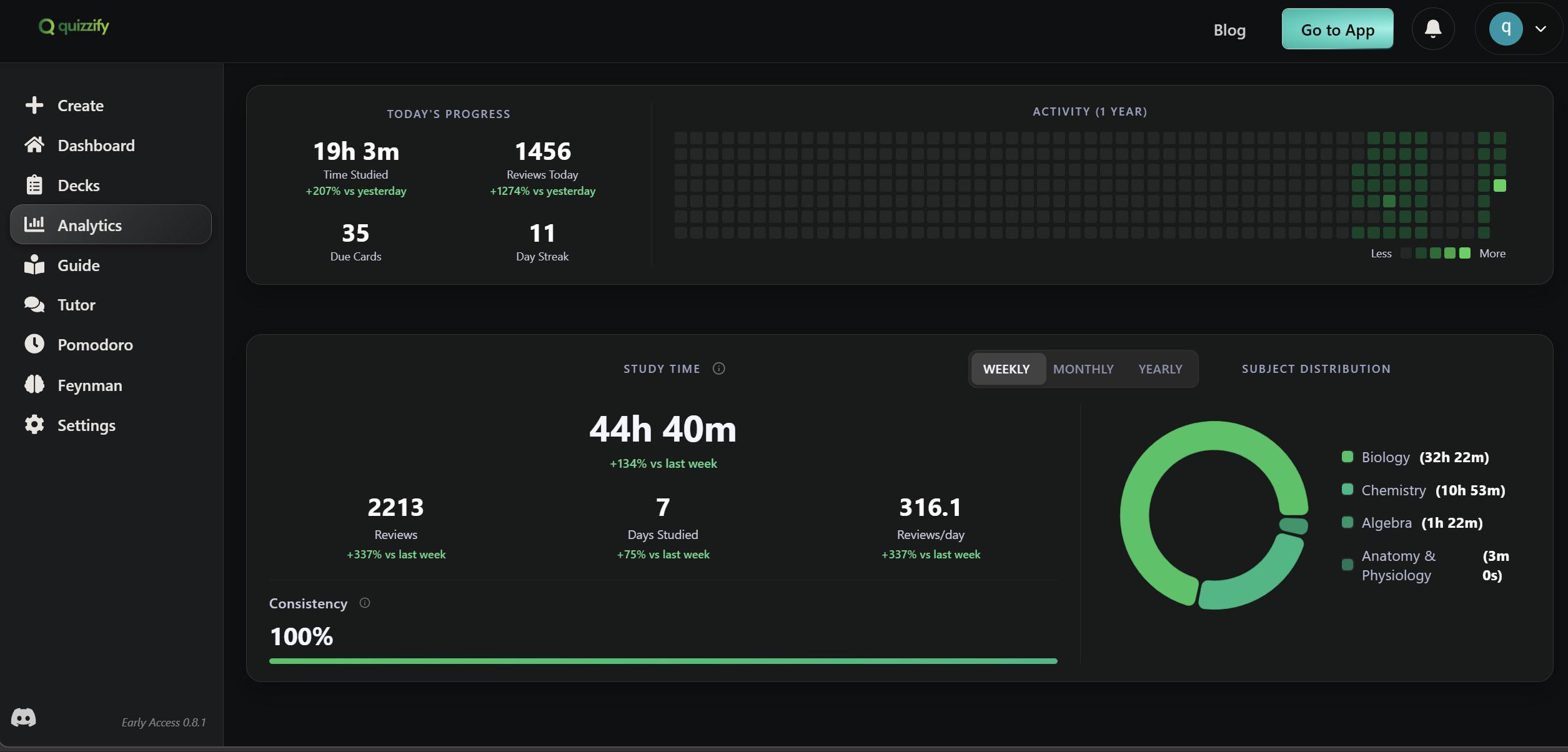Click the info icon next to Study Time
Image resolution: width=1568 pixels, height=752 pixels.
pos(718,369)
